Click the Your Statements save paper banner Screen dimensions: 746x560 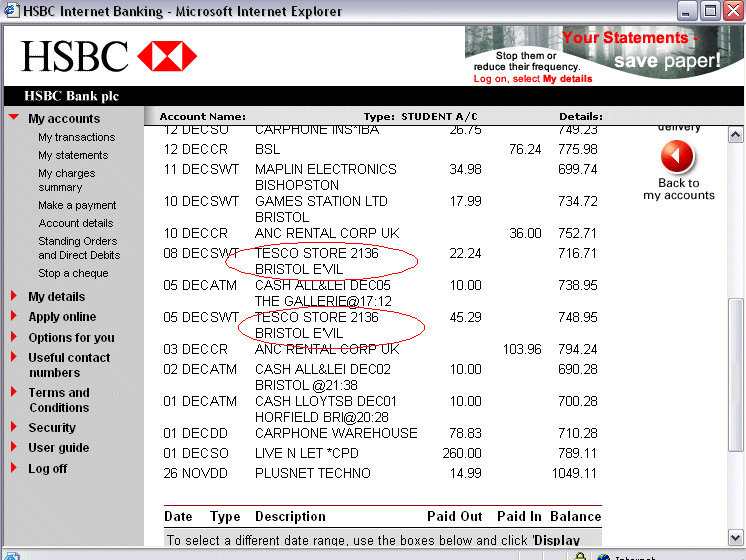point(604,55)
